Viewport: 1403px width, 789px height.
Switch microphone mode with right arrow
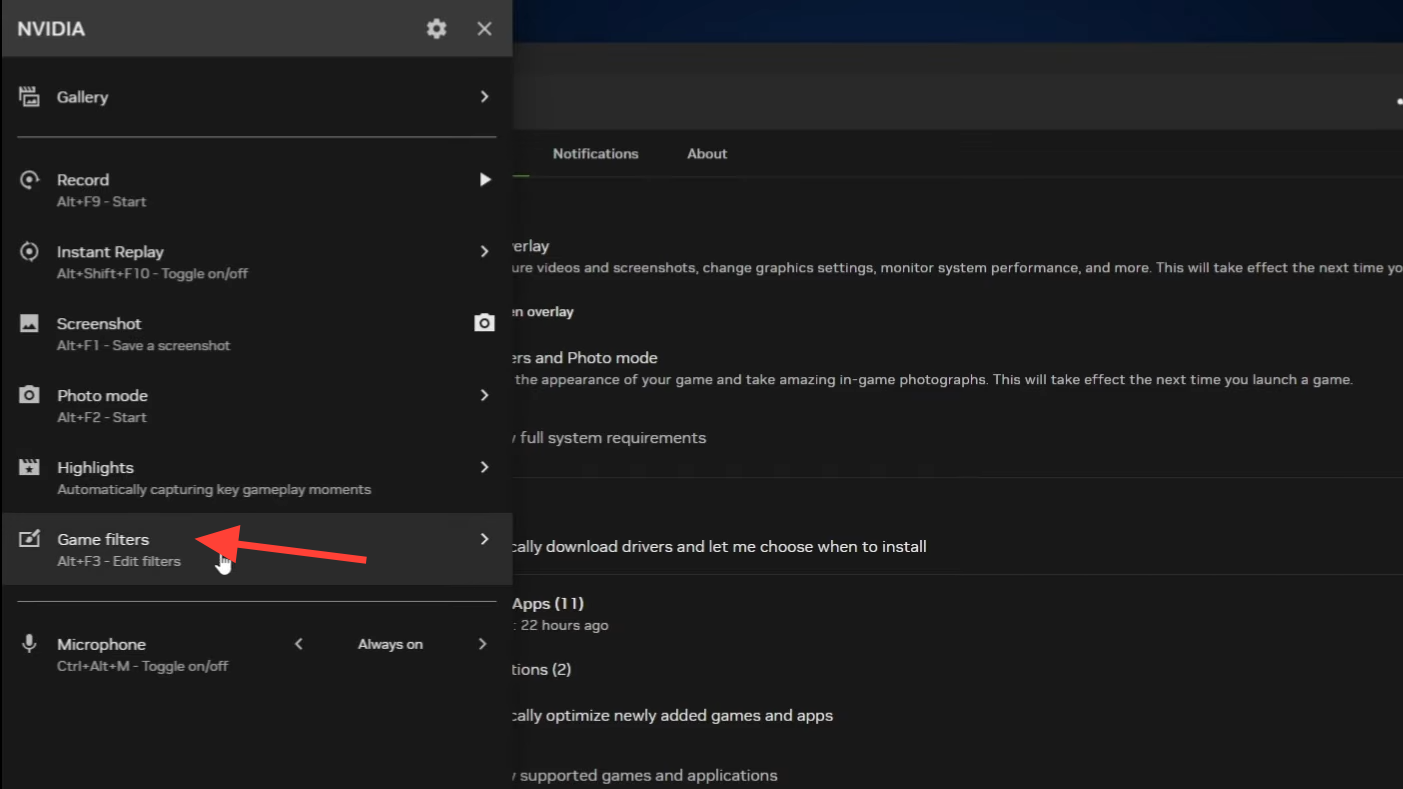[482, 644]
